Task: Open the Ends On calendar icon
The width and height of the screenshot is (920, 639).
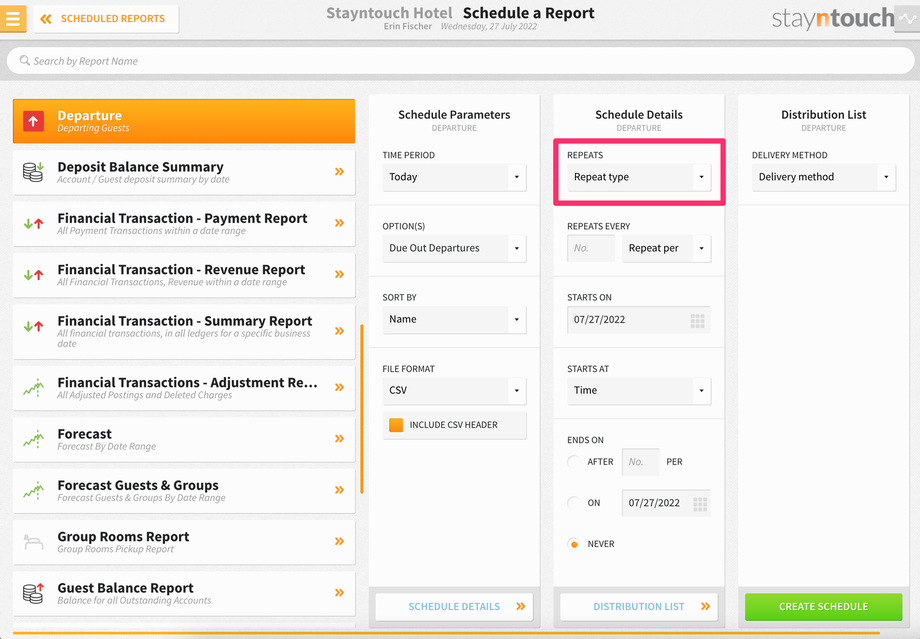Action: click(x=700, y=503)
